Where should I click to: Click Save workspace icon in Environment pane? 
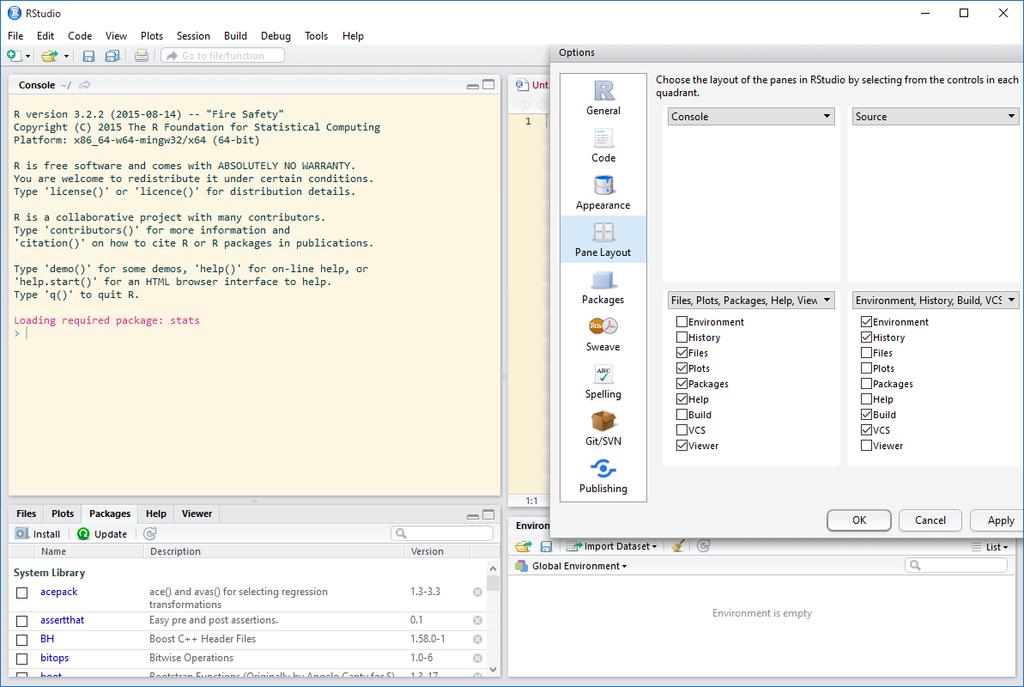547,546
